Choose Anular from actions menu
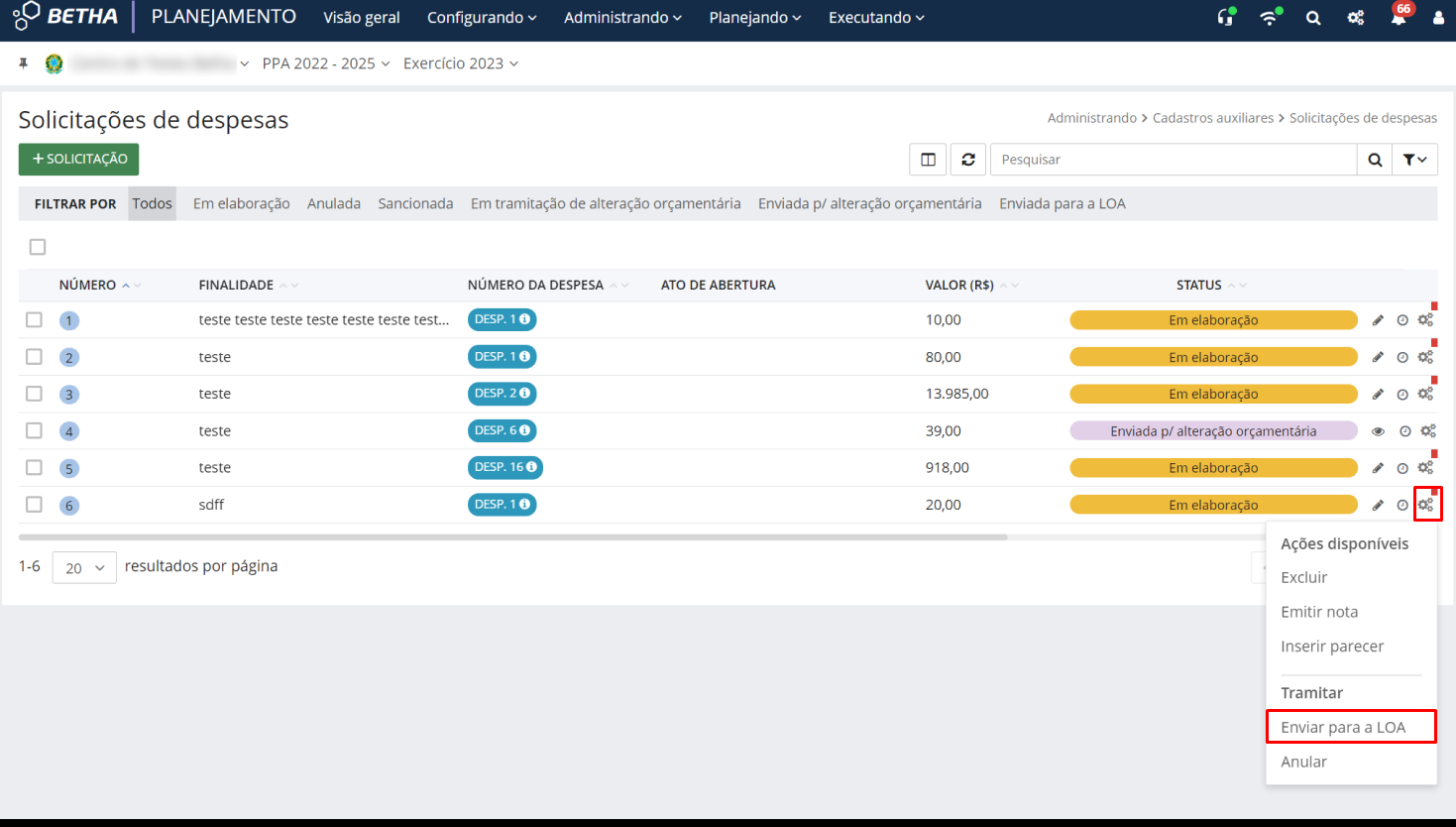This screenshot has height=827, width=1456. click(x=1303, y=762)
